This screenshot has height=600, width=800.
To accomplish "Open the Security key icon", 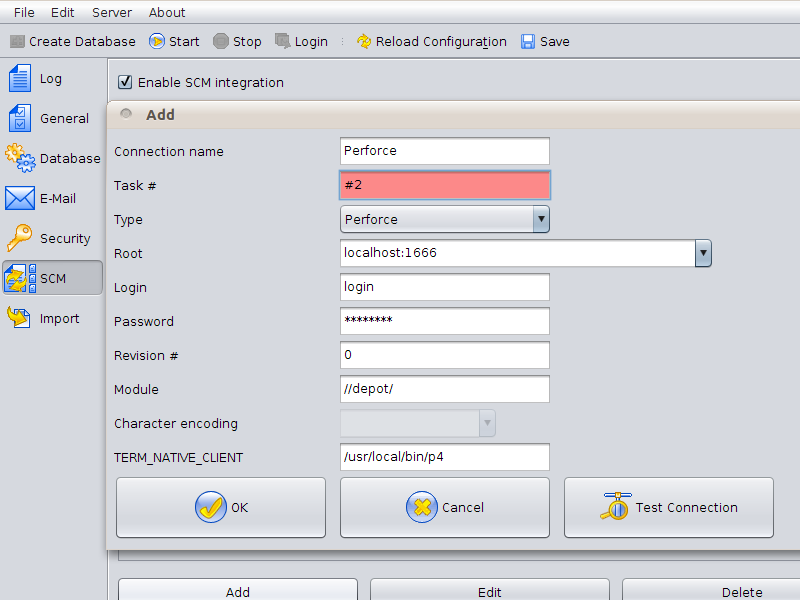I will pyautogui.click(x=20, y=238).
